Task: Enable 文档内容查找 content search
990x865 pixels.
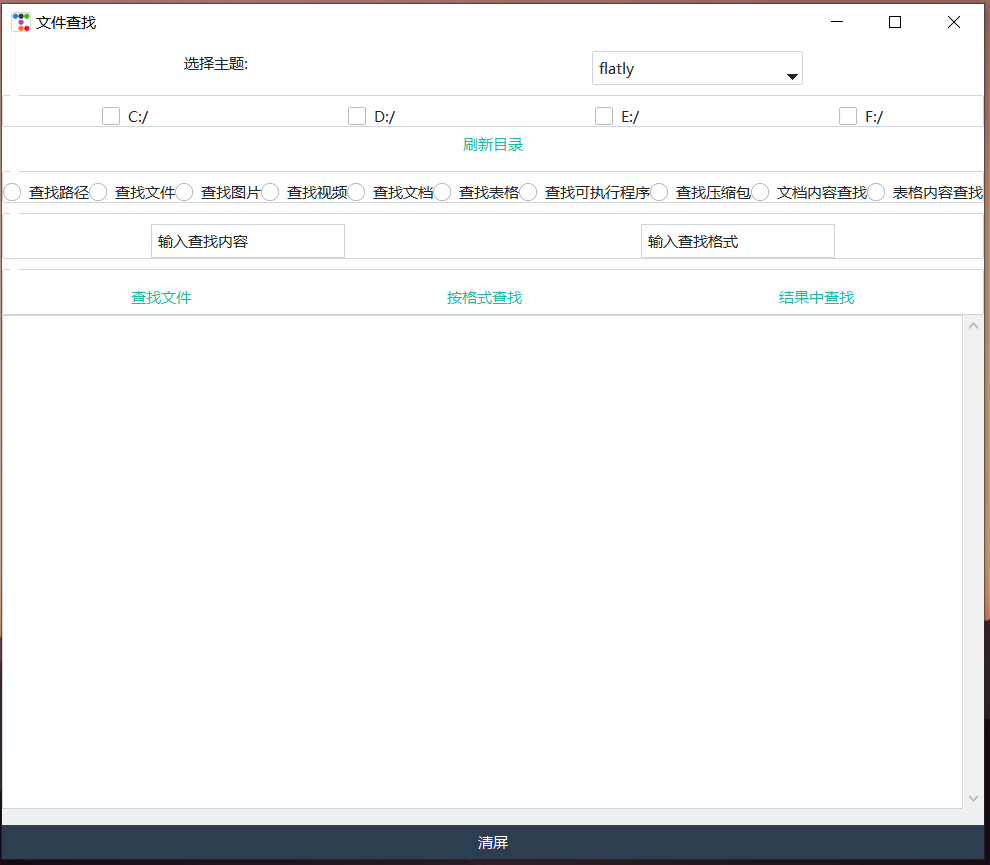Action: [x=760, y=192]
